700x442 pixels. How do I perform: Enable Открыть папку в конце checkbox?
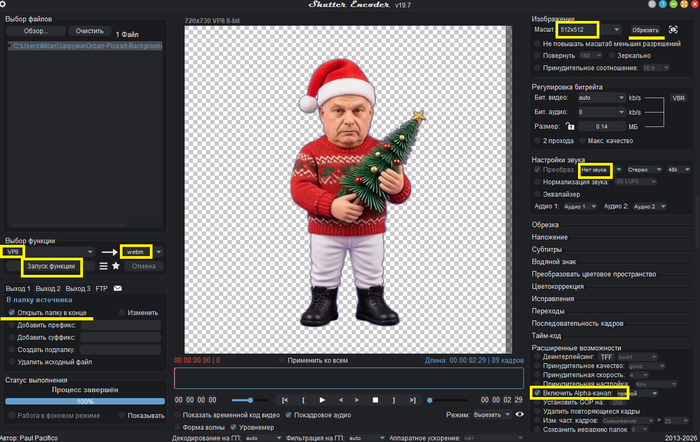point(12,313)
